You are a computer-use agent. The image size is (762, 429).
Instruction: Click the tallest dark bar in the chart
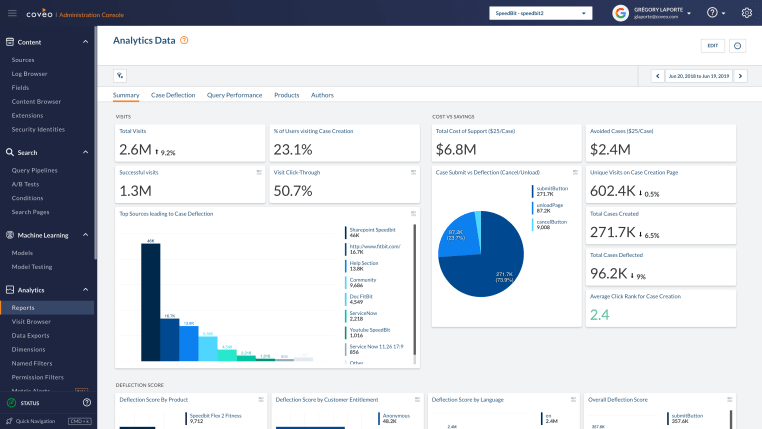pos(150,302)
